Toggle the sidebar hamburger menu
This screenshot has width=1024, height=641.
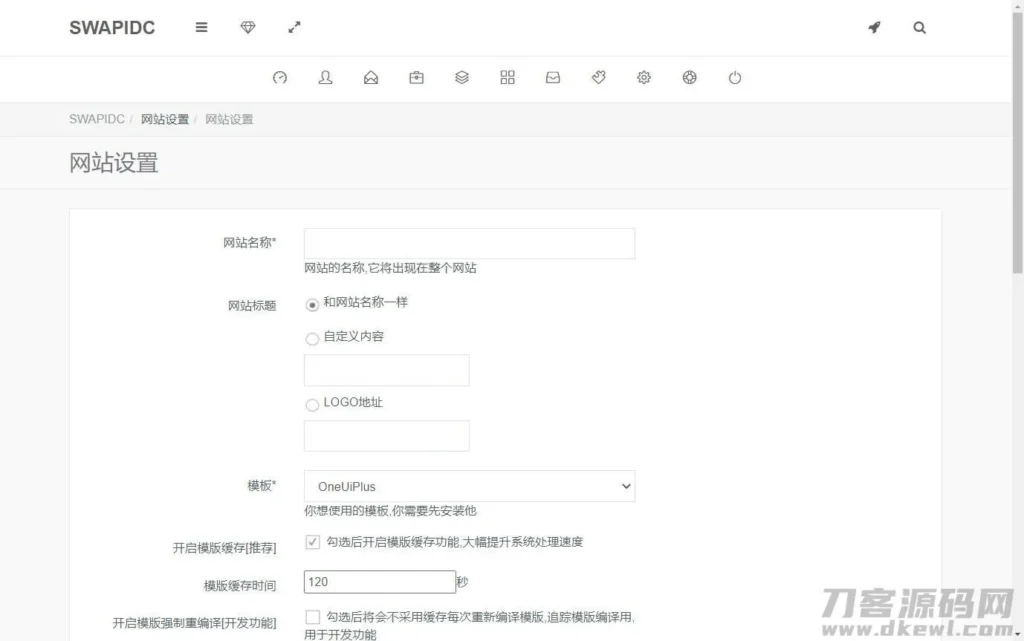(x=201, y=27)
